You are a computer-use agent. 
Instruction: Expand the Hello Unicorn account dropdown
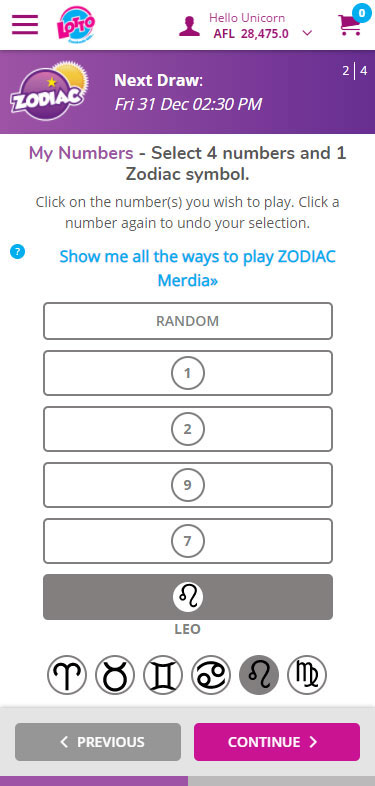(x=307, y=34)
